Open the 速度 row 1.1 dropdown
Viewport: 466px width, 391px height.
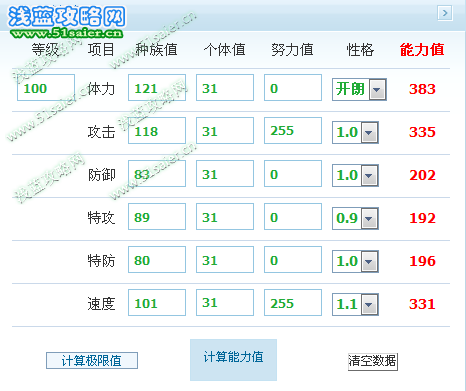(355, 304)
